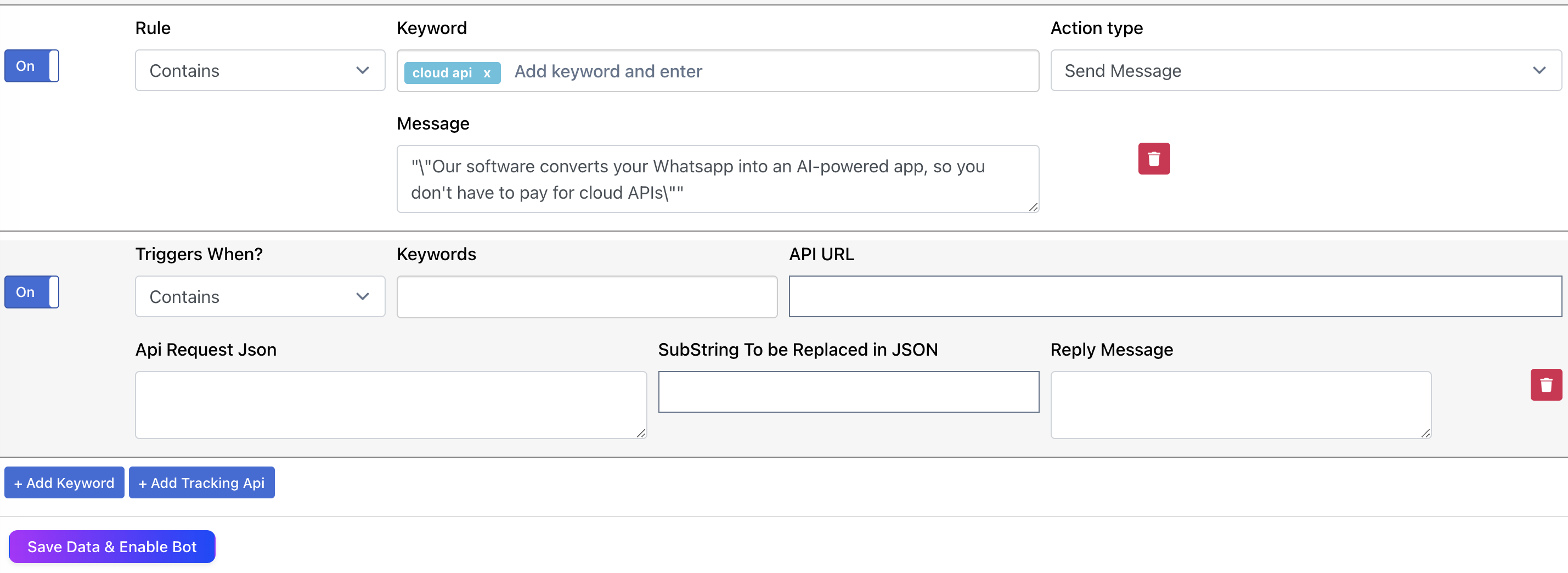
Task: Focus the Add keyword input field
Action: (x=767, y=71)
